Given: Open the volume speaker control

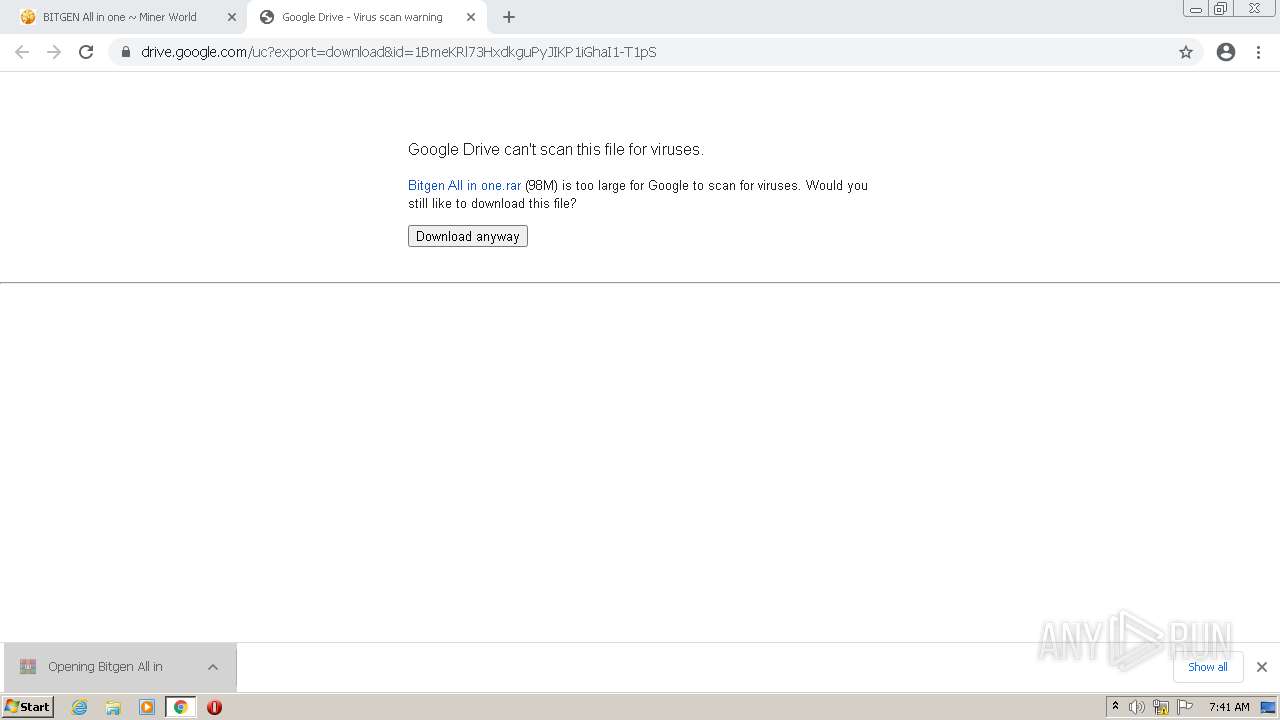Looking at the screenshot, I should [x=1137, y=707].
